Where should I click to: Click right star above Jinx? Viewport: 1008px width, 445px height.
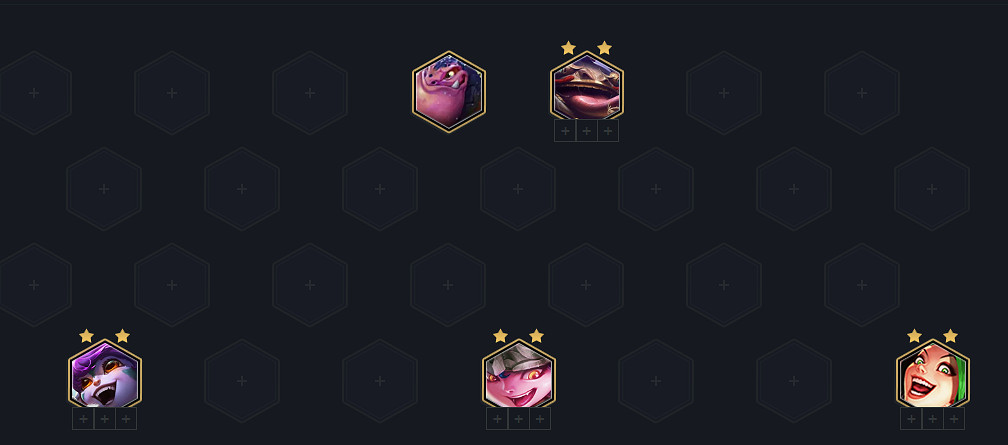click(950, 336)
